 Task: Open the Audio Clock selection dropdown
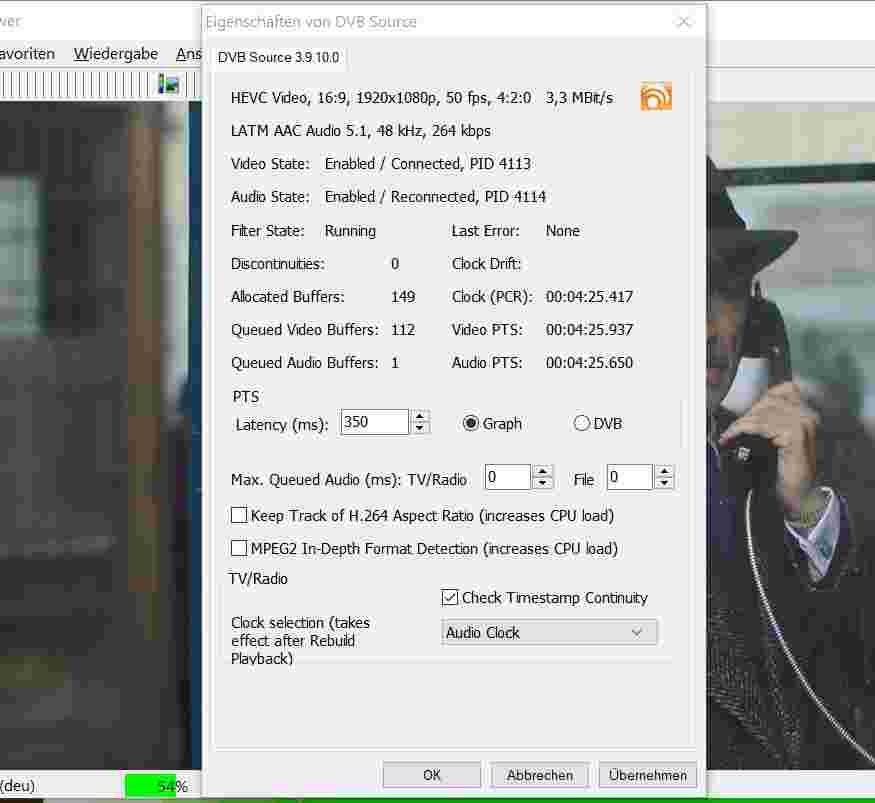pos(549,632)
